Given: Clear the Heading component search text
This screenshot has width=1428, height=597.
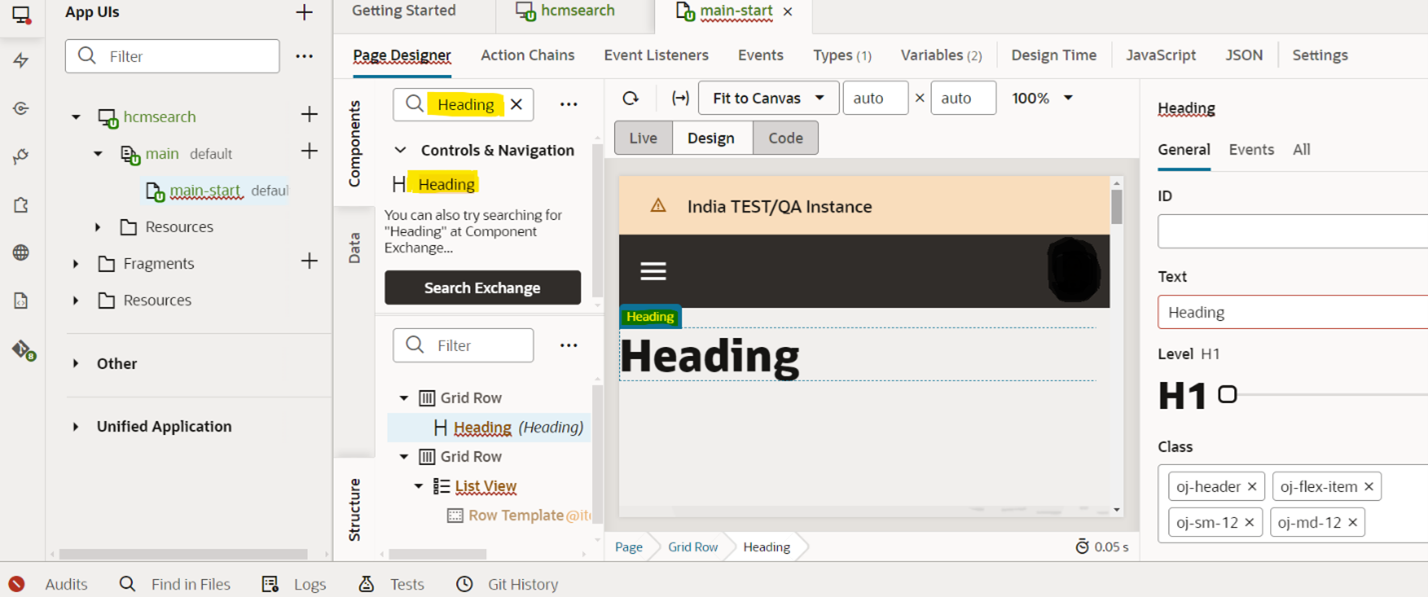Looking at the screenshot, I should tap(516, 104).
